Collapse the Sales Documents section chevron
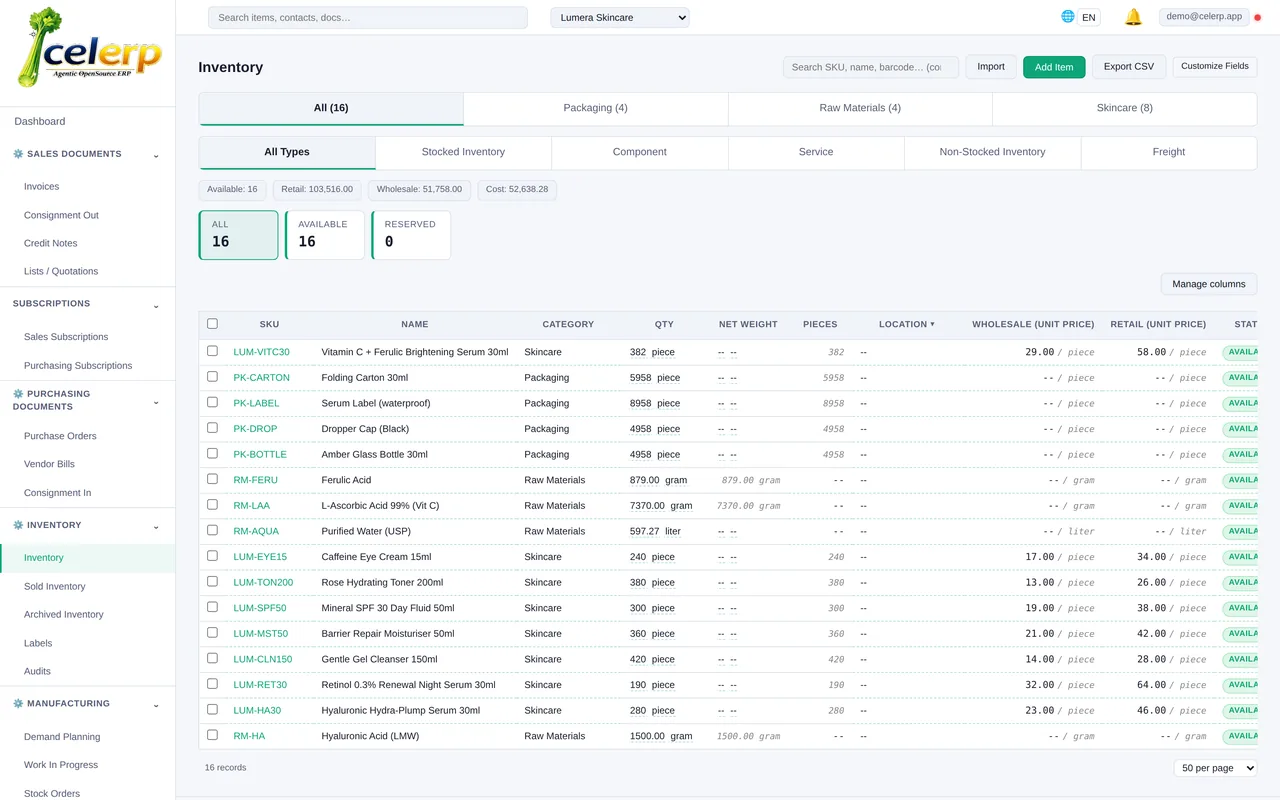The image size is (1280, 800). point(156,155)
